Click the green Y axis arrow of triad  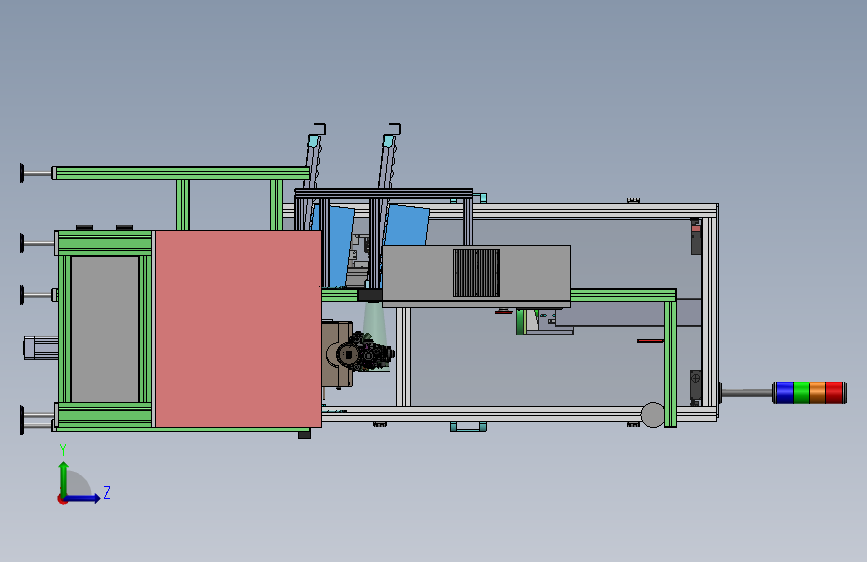(64, 477)
